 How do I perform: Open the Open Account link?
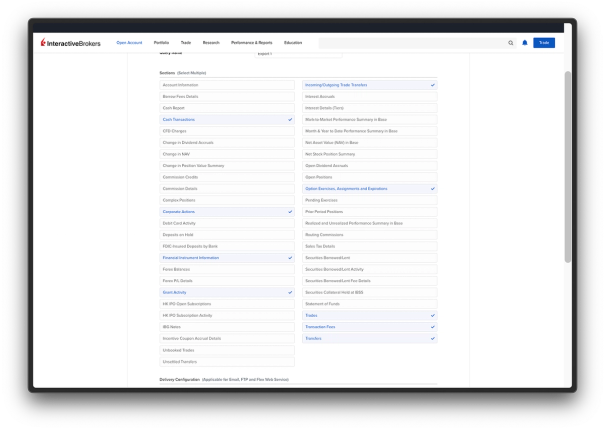pyautogui.click(x=129, y=43)
